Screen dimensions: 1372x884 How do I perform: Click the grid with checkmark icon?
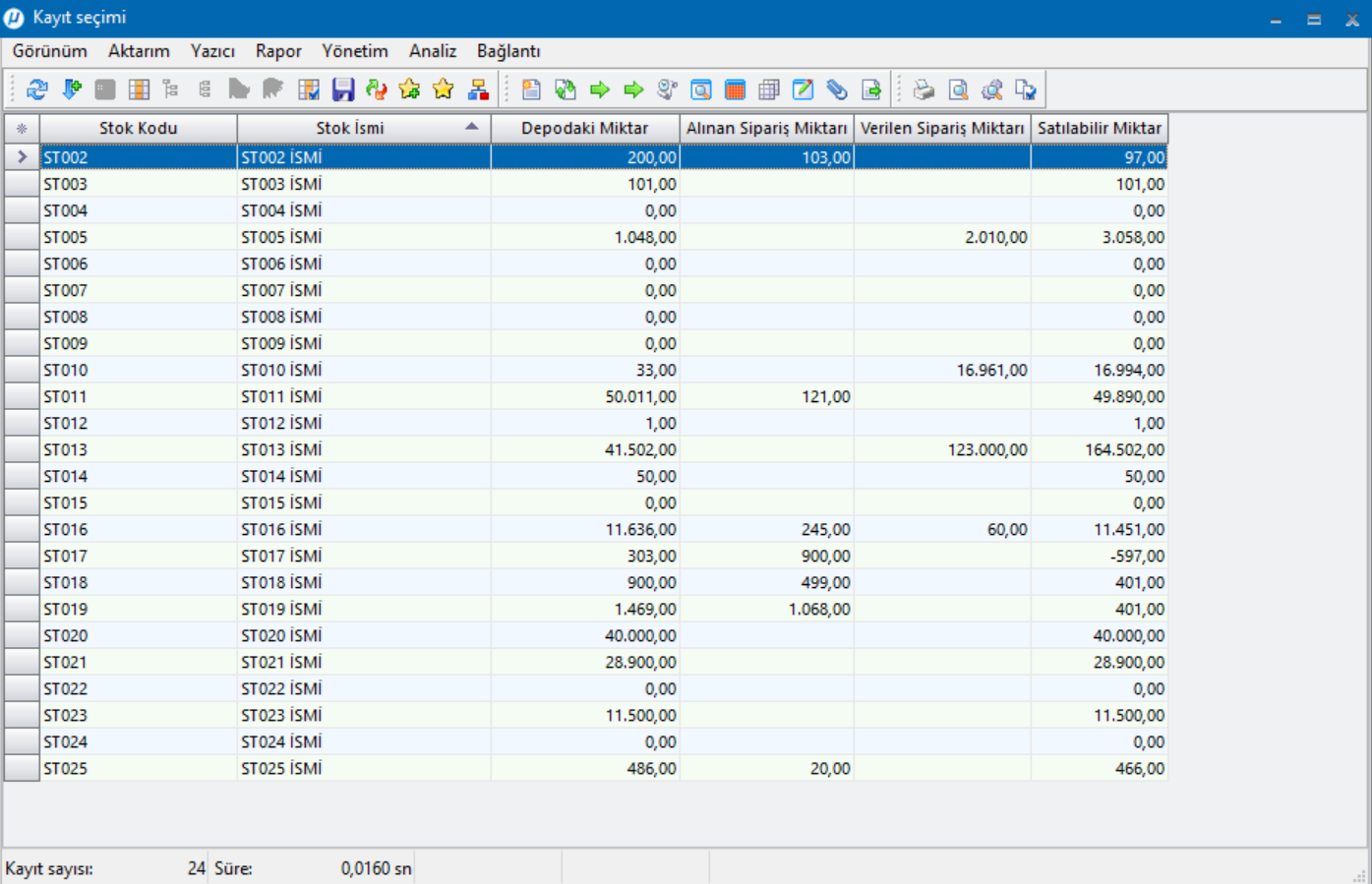tap(309, 89)
